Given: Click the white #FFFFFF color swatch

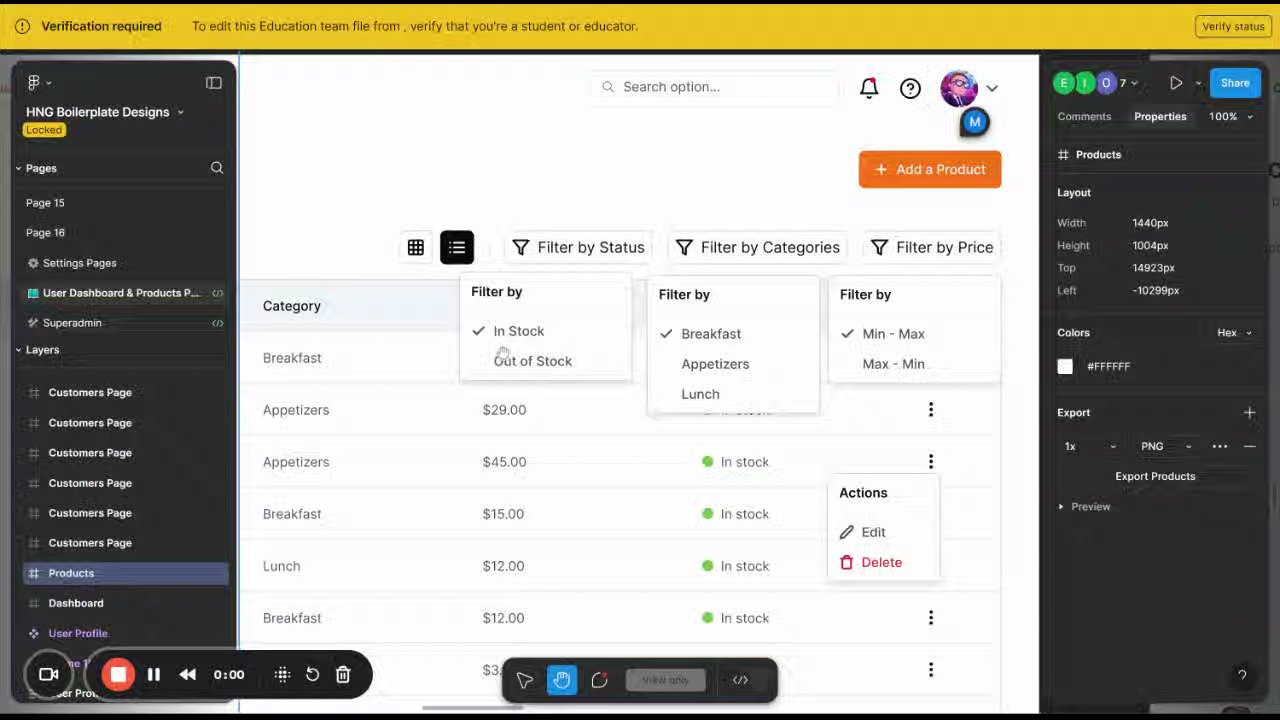Looking at the screenshot, I should [x=1065, y=367].
